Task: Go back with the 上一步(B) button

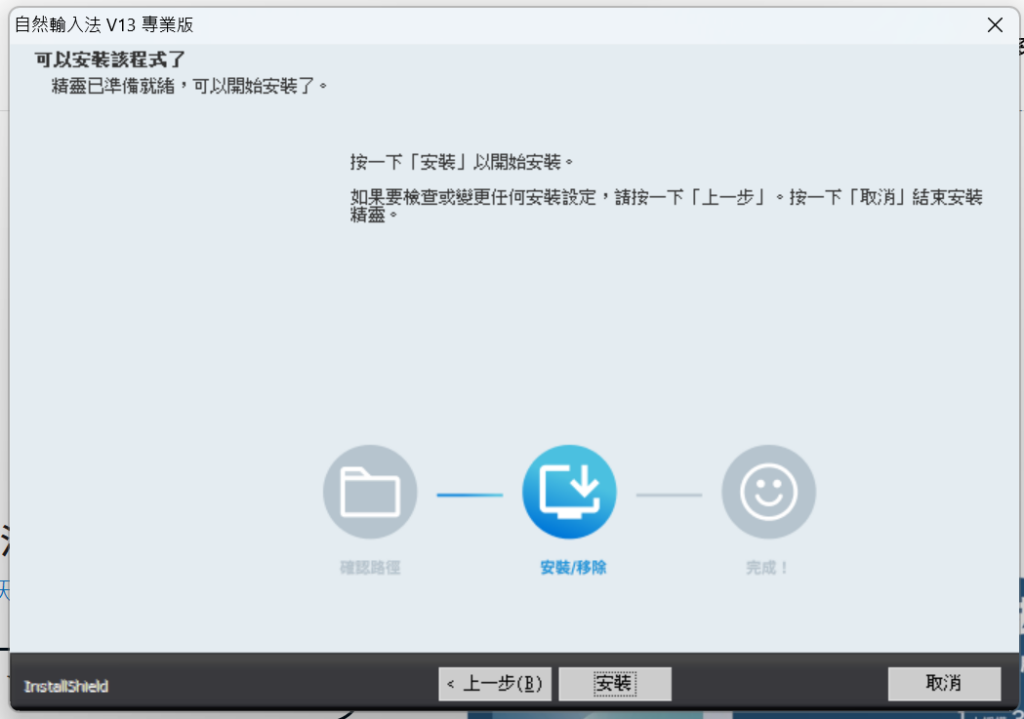Action: tap(494, 683)
